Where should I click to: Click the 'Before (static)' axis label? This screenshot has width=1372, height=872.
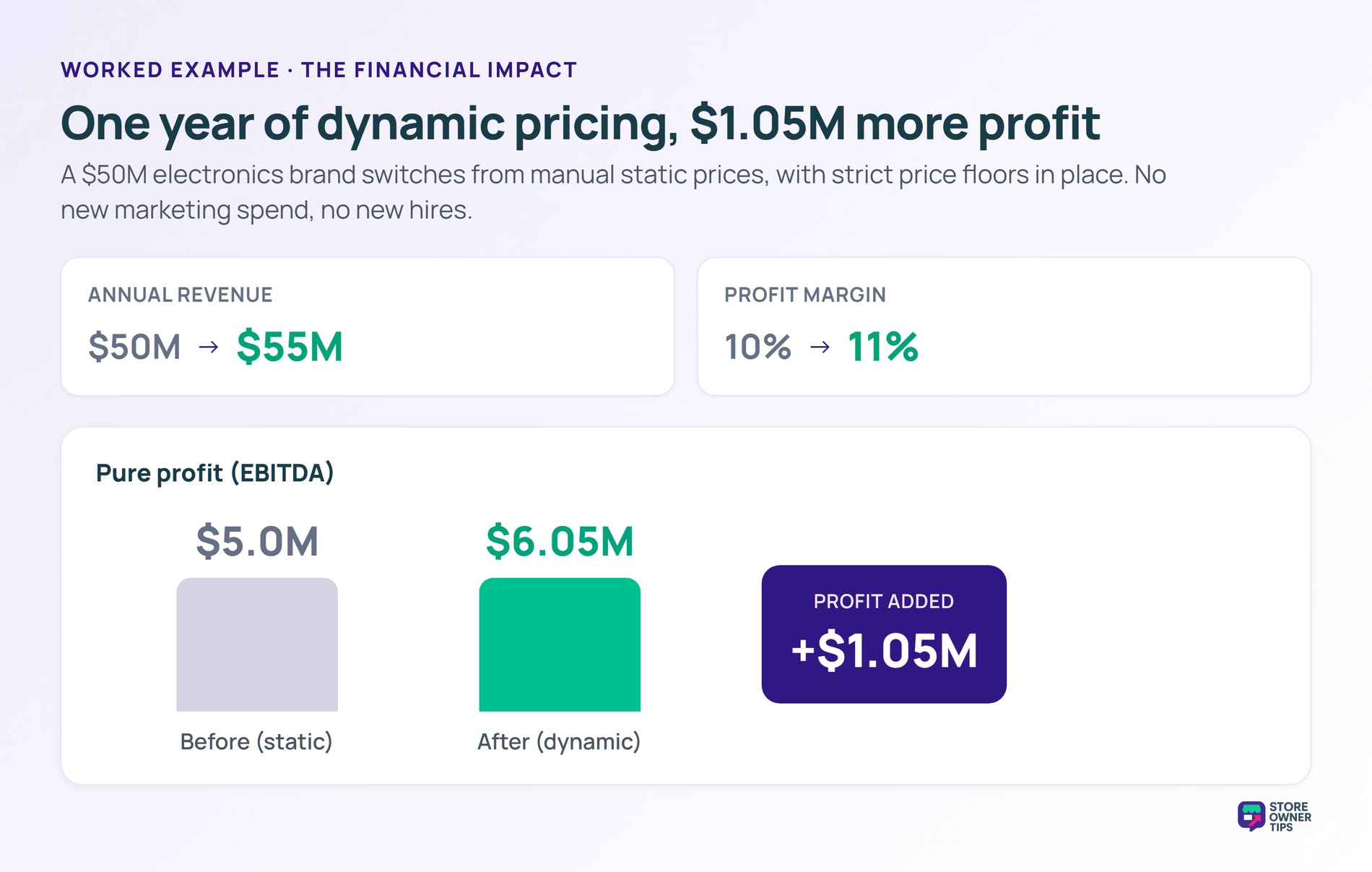pos(256,742)
